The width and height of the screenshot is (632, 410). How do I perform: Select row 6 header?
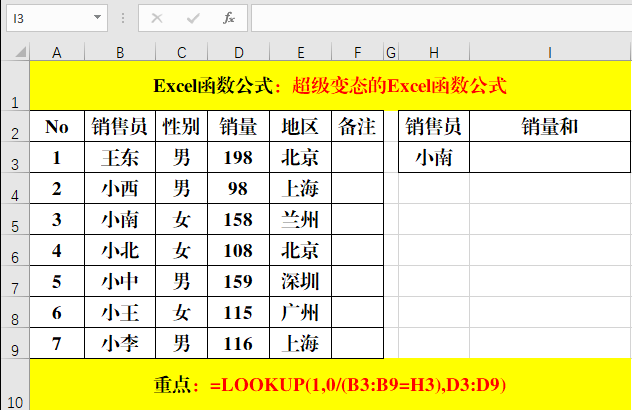[x=15, y=250]
